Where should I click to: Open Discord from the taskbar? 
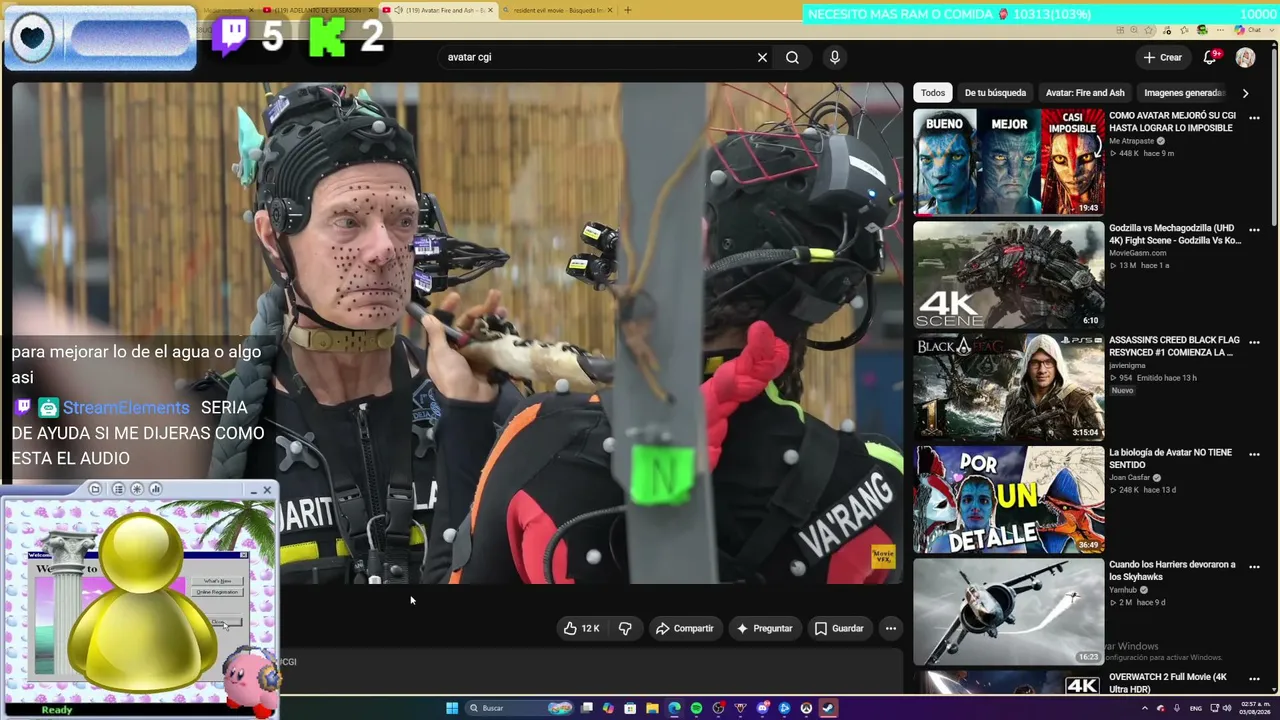coord(762,708)
